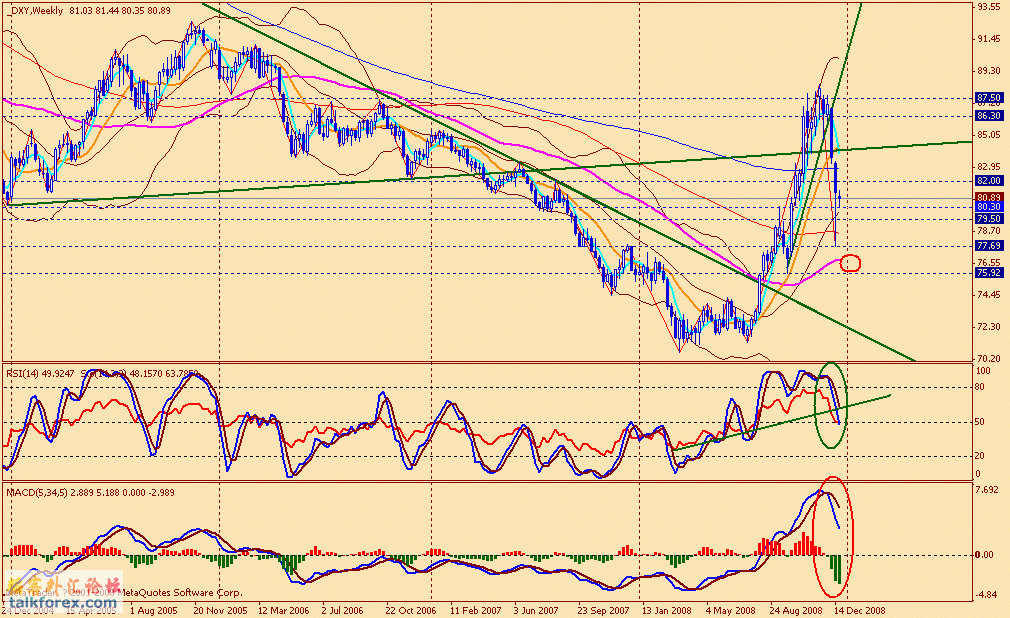This screenshot has height=618, width=1010.
Task: Click the 22 Oct 2006 date label
Action: (x=411, y=610)
